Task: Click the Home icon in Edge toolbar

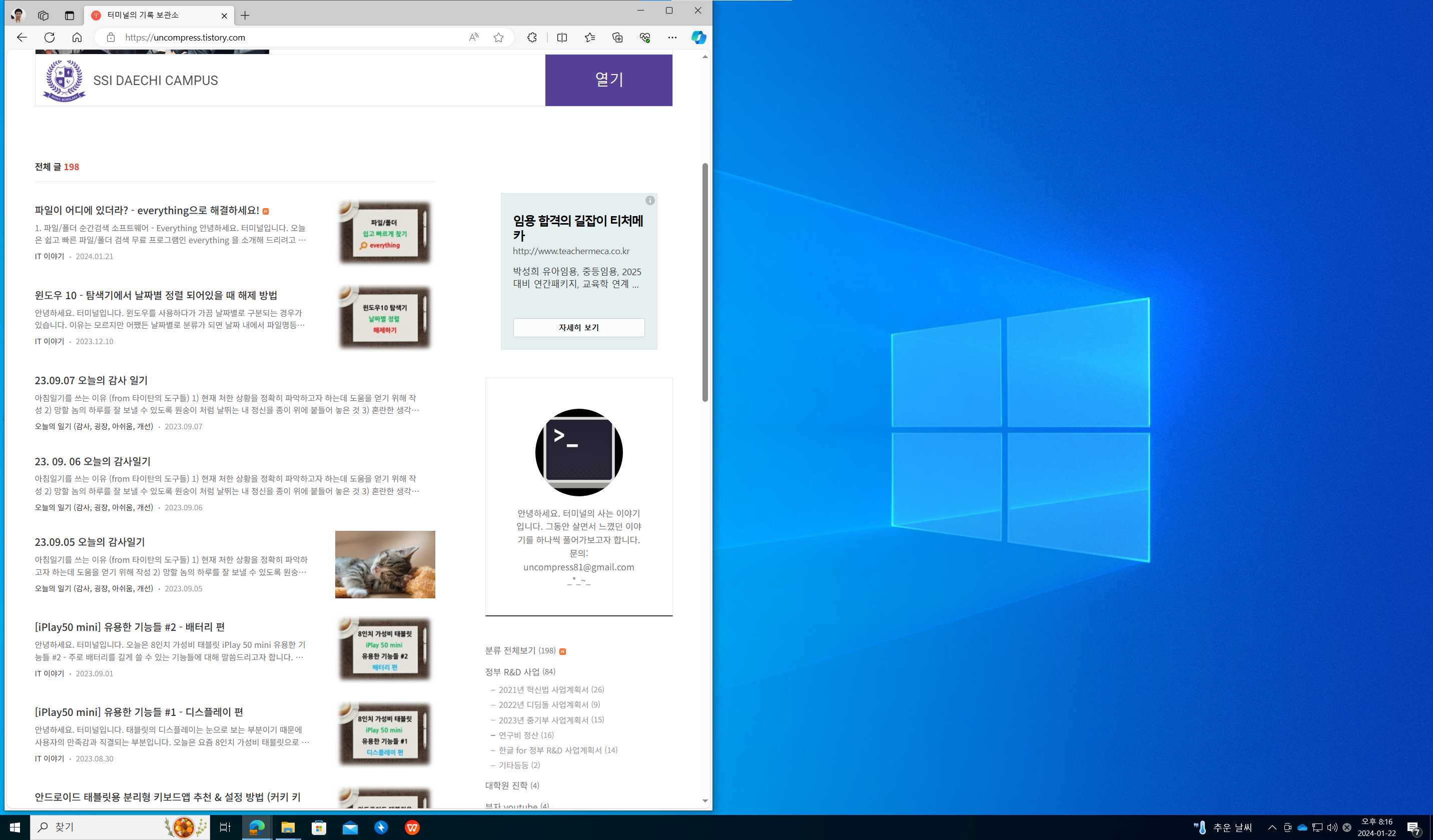Action: click(x=77, y=38)
